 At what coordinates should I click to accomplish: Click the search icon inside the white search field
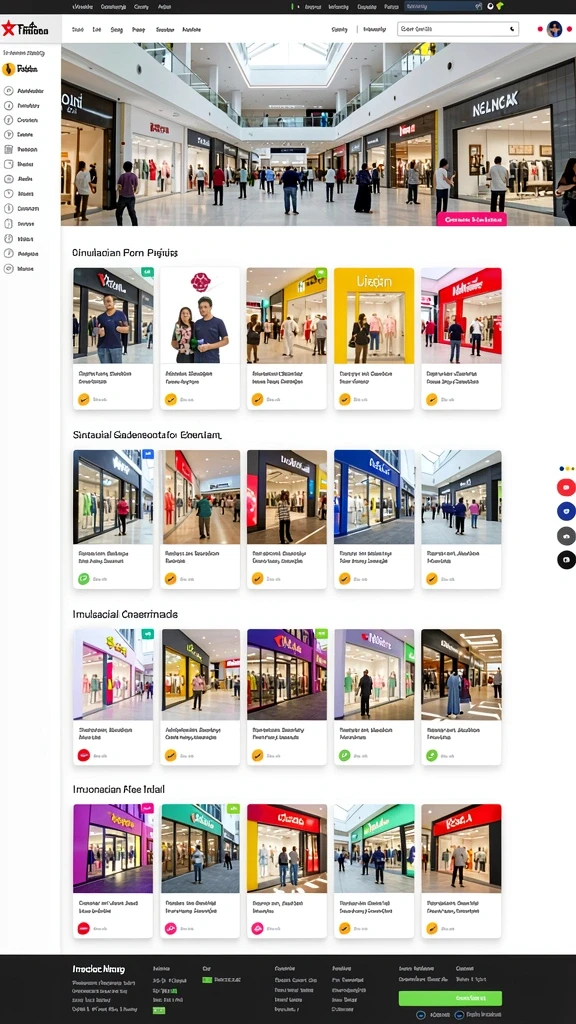point(511,29)
